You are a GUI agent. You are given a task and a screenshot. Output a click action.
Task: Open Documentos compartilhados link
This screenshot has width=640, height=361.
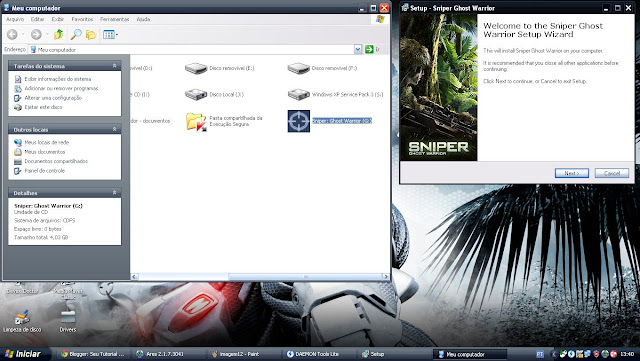coord(56,161)
